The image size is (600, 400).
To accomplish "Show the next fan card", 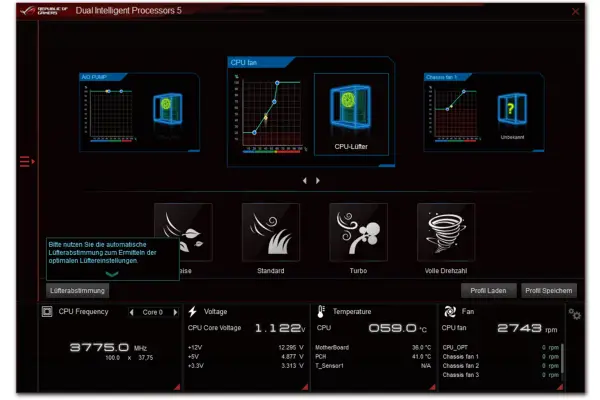I will [x=318, y=180].
